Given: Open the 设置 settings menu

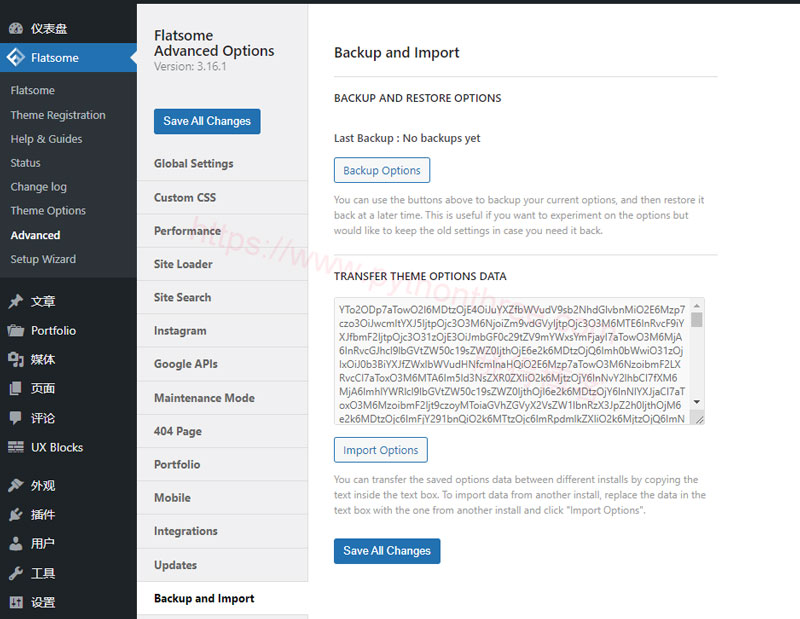Looking at the screenshot, I should (x=68, y=602).
